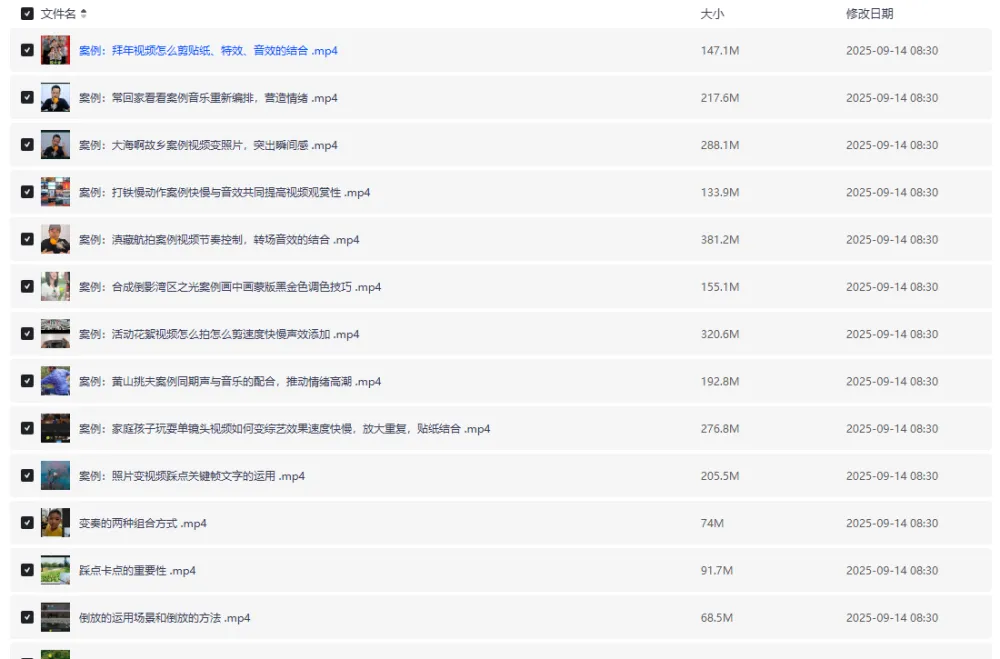The width and height of the screenshot is (1000, 659).
Task: Open the 打铁慢动作 video thumbnail
Action: tap(55, 192)
